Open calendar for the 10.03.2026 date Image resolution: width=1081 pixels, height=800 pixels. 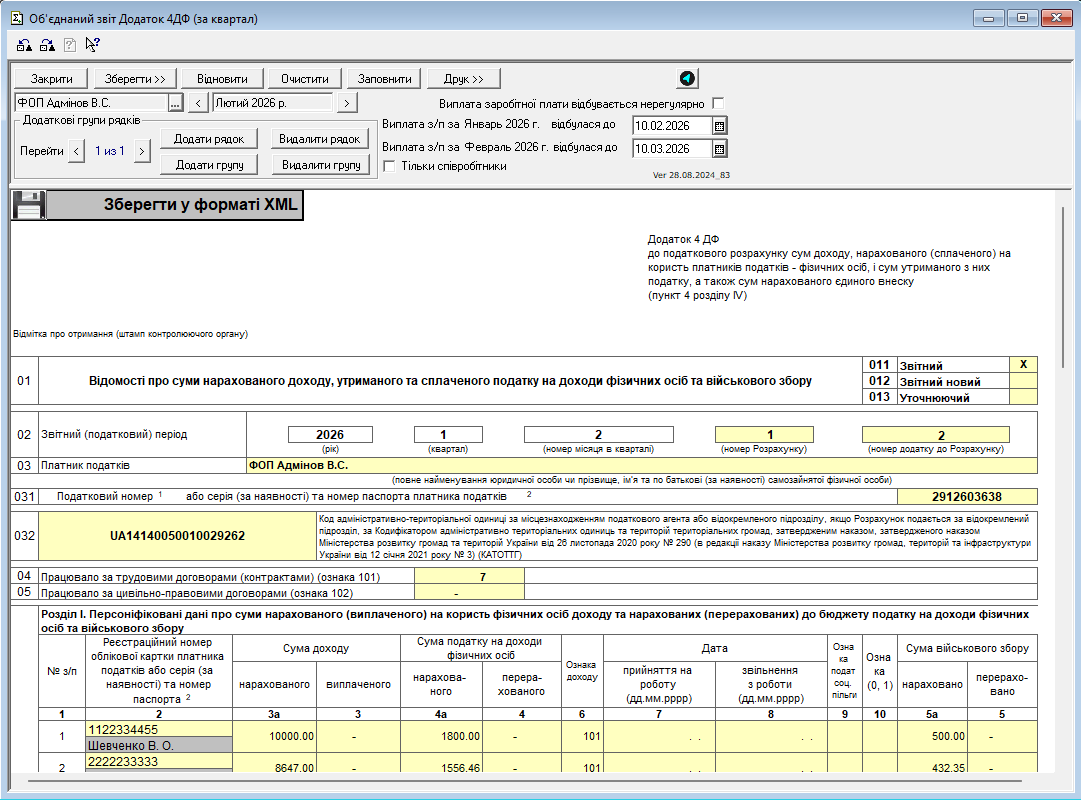point(719,149)
